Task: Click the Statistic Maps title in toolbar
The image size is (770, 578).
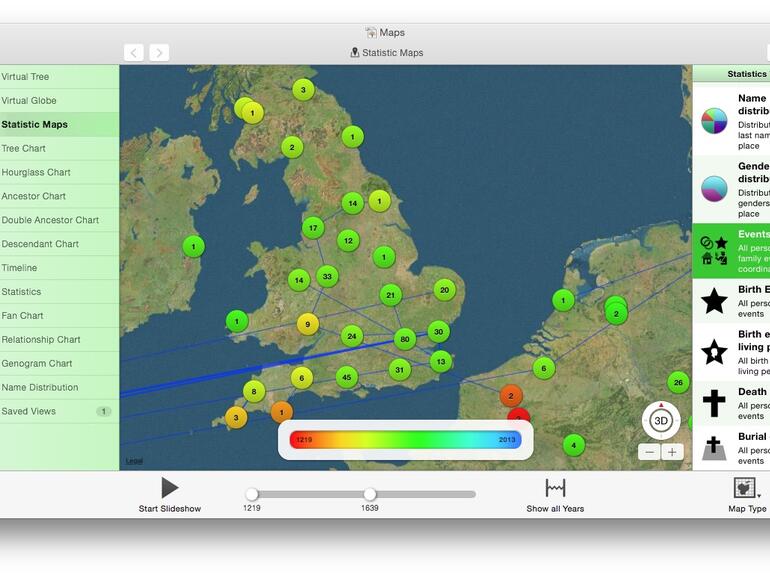Action: [x=387, y=53]
